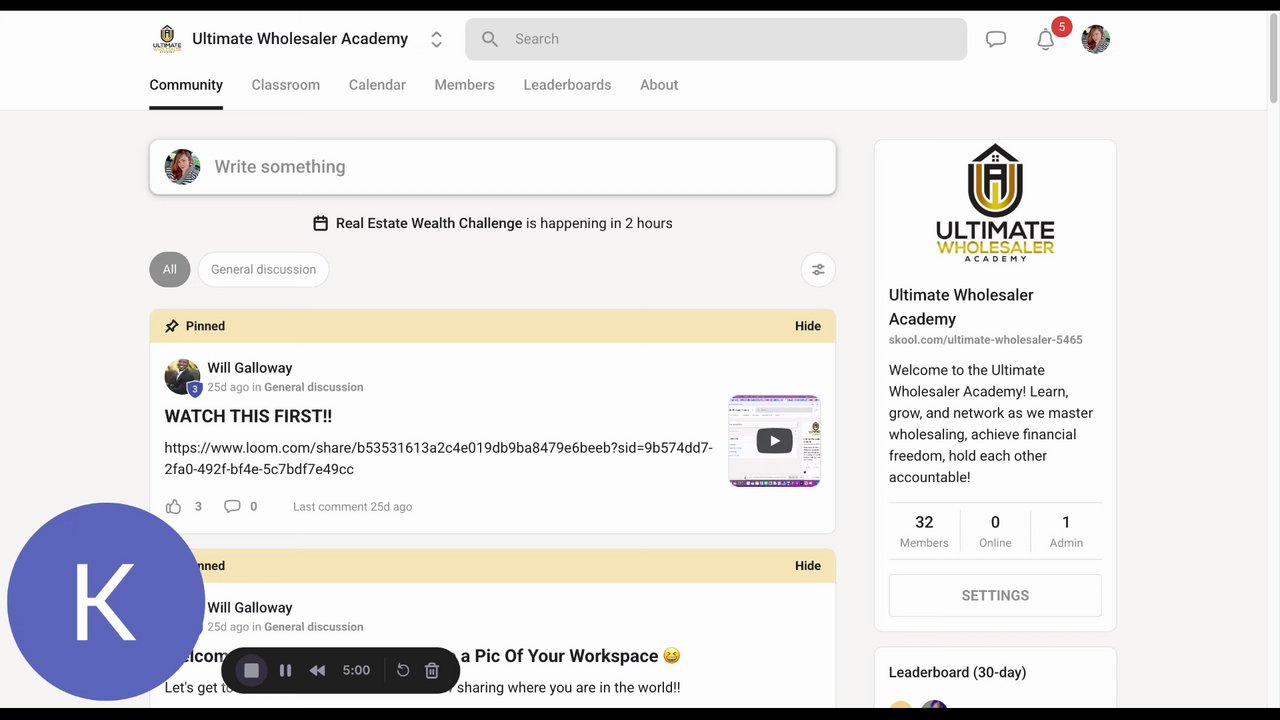Click the search magnifier icon

tap(489, 39)
